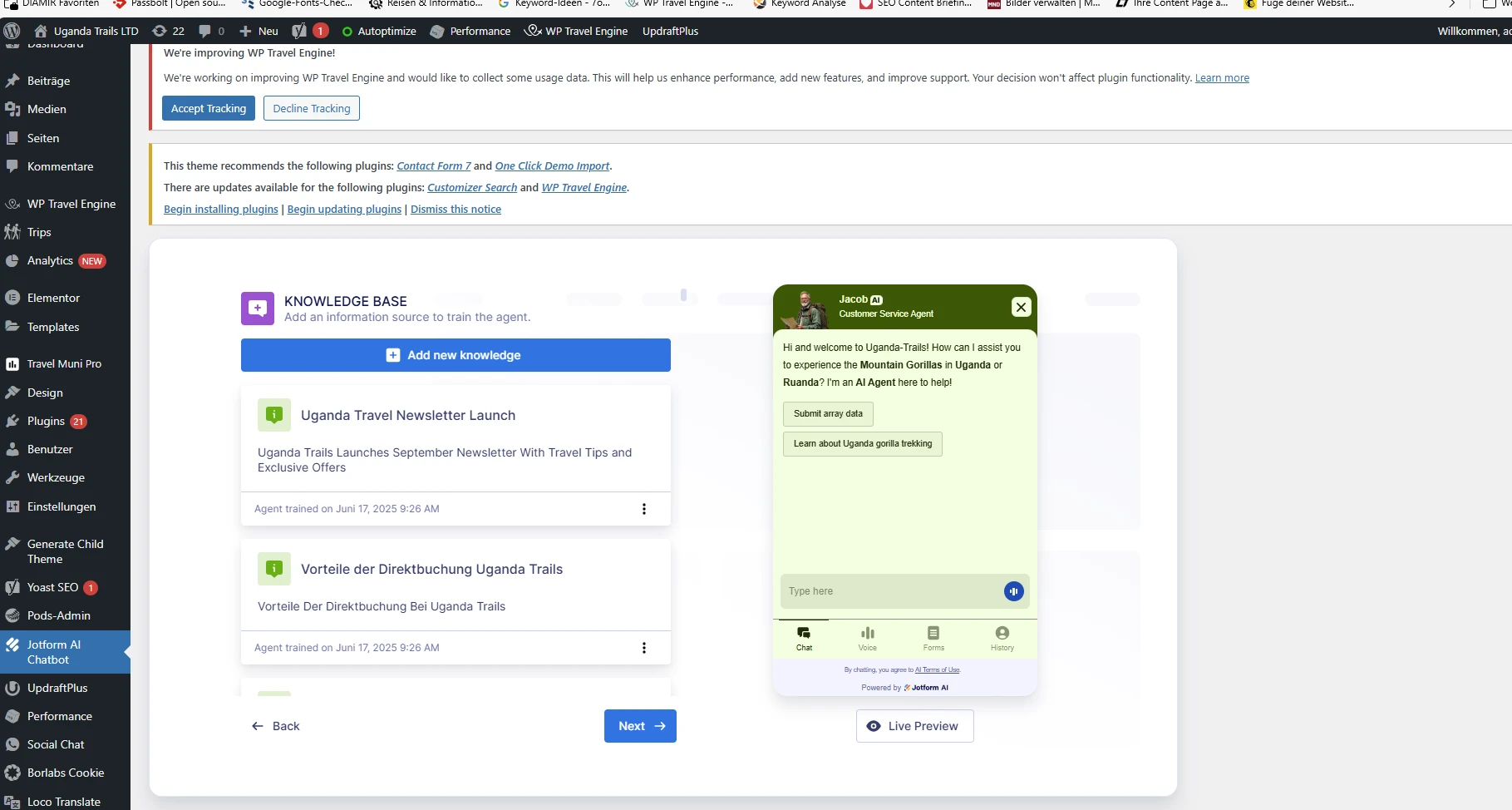This screenshot has height=810, width=1512.
Task: Click the Type here chat input field
Action: coord(881,591)
